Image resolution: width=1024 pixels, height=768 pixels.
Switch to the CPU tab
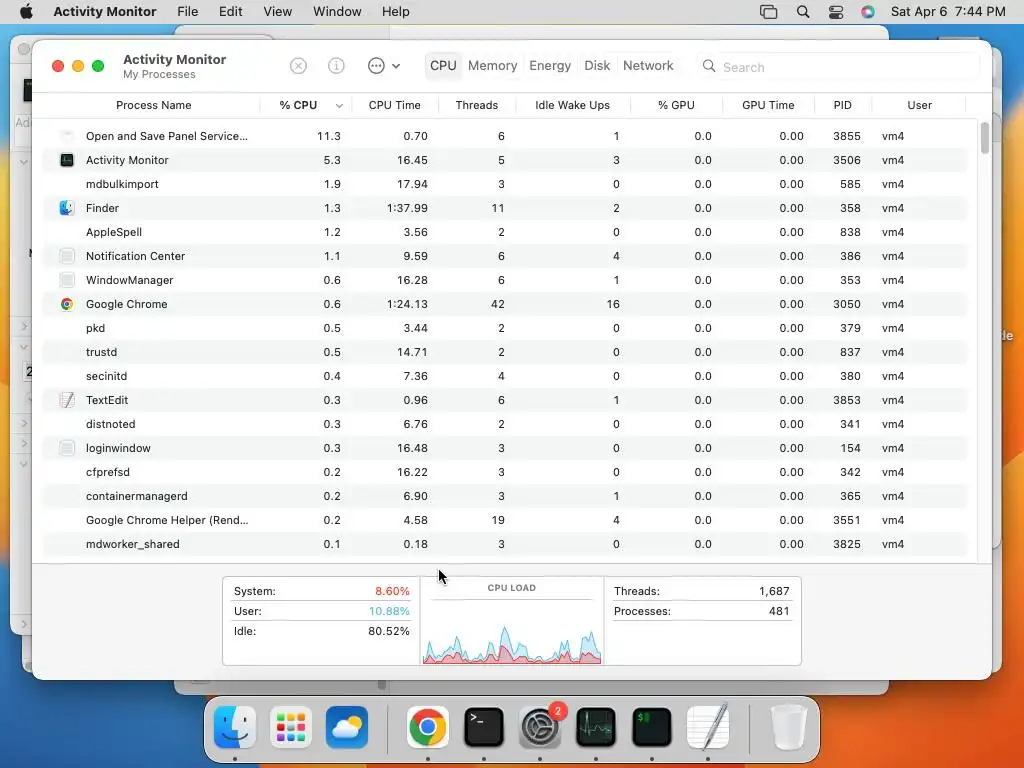(x=443, y=66)
